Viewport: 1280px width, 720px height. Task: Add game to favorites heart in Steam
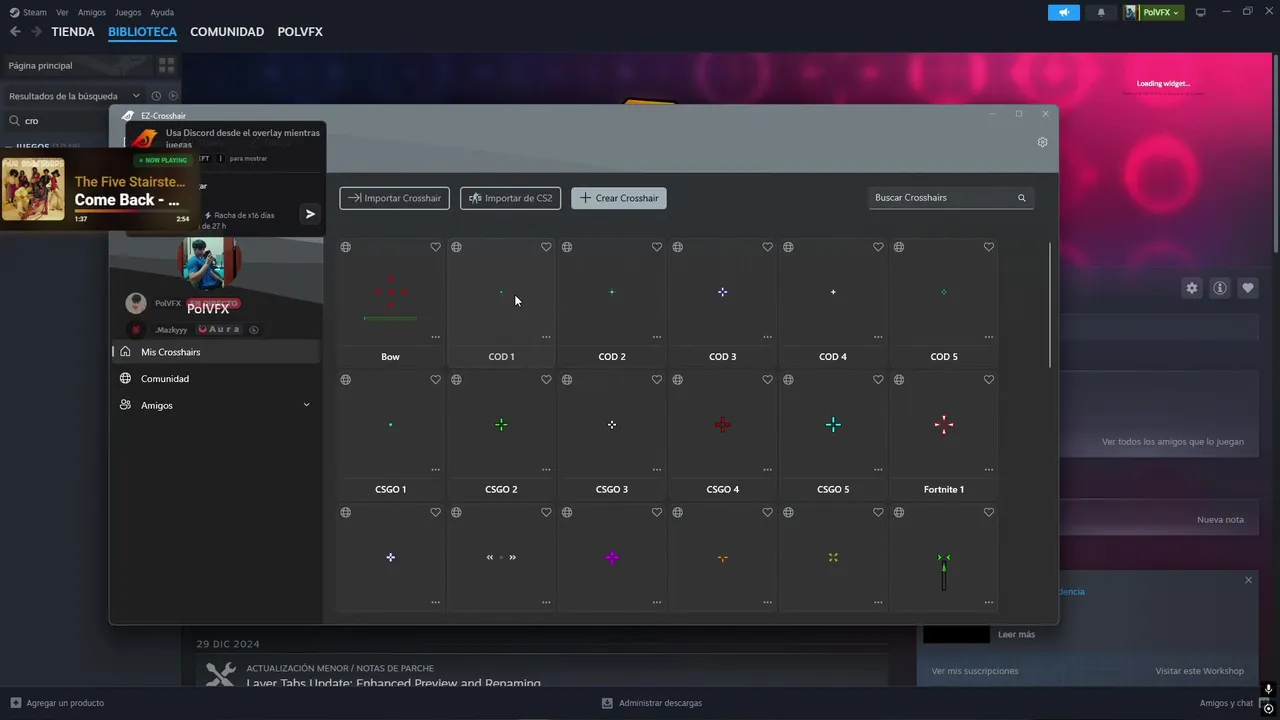1248,288
